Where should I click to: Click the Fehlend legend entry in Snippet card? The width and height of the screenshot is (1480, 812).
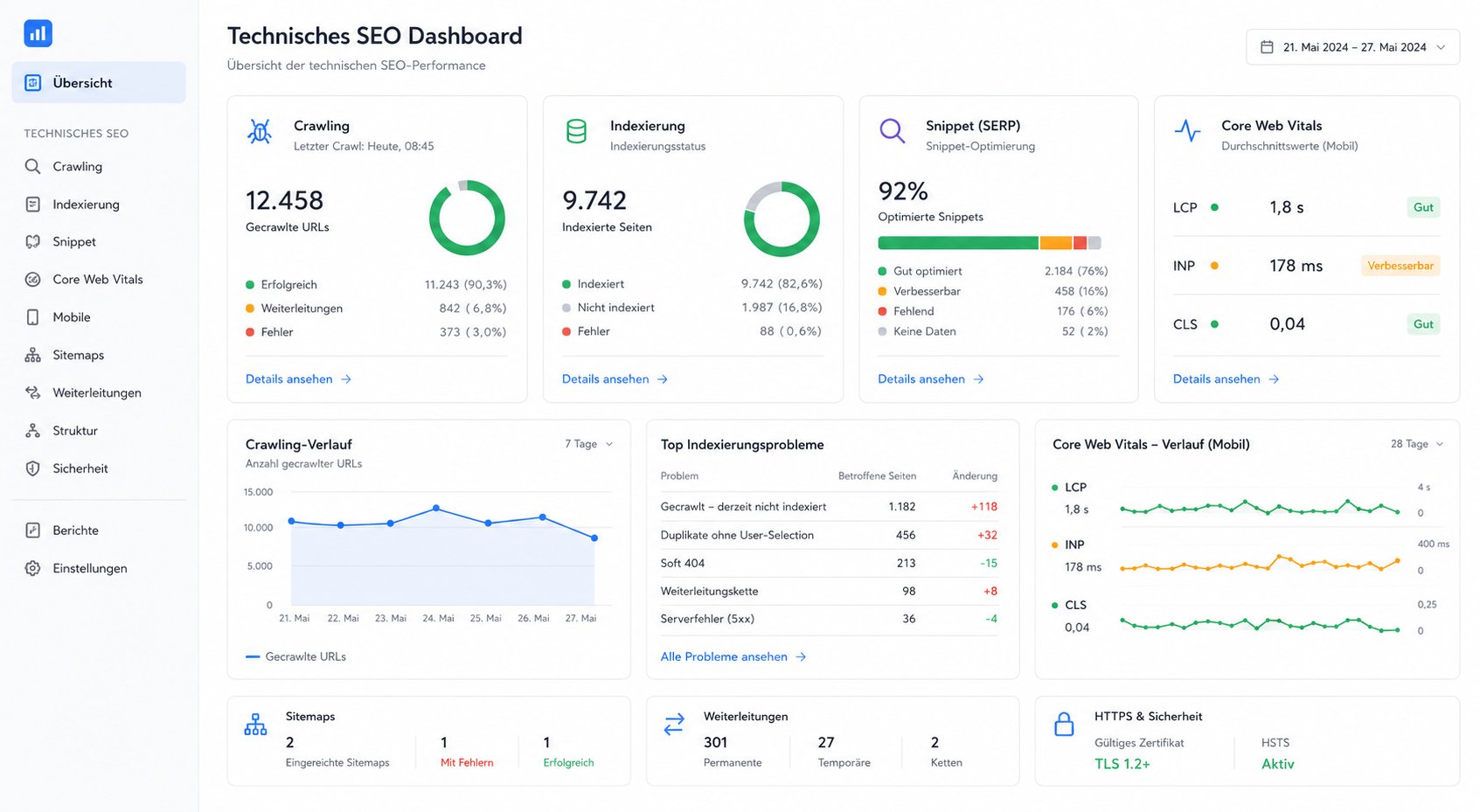tap(993, 311)
